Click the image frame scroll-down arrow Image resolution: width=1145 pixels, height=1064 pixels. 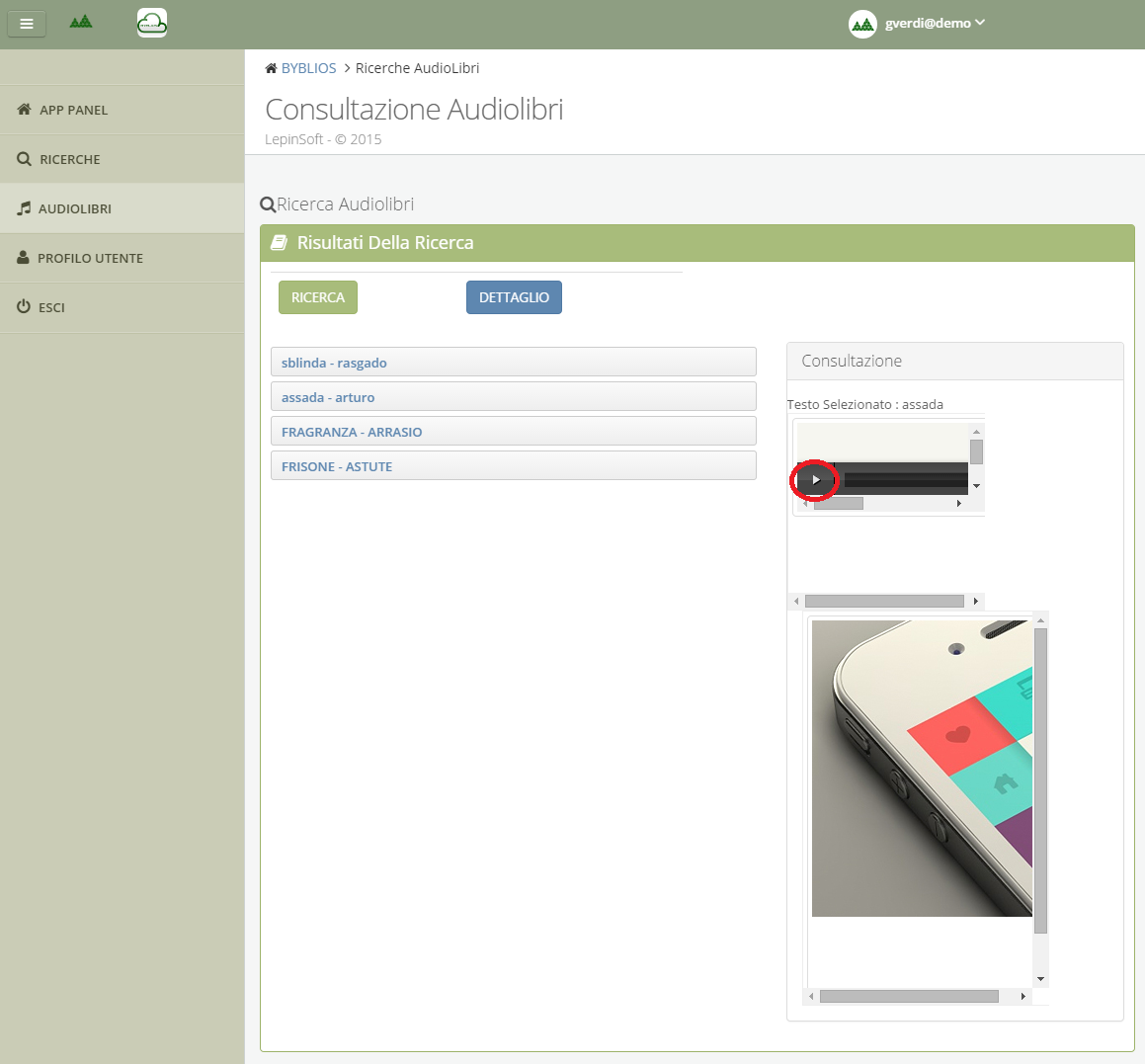click(x=1040, y=979)
